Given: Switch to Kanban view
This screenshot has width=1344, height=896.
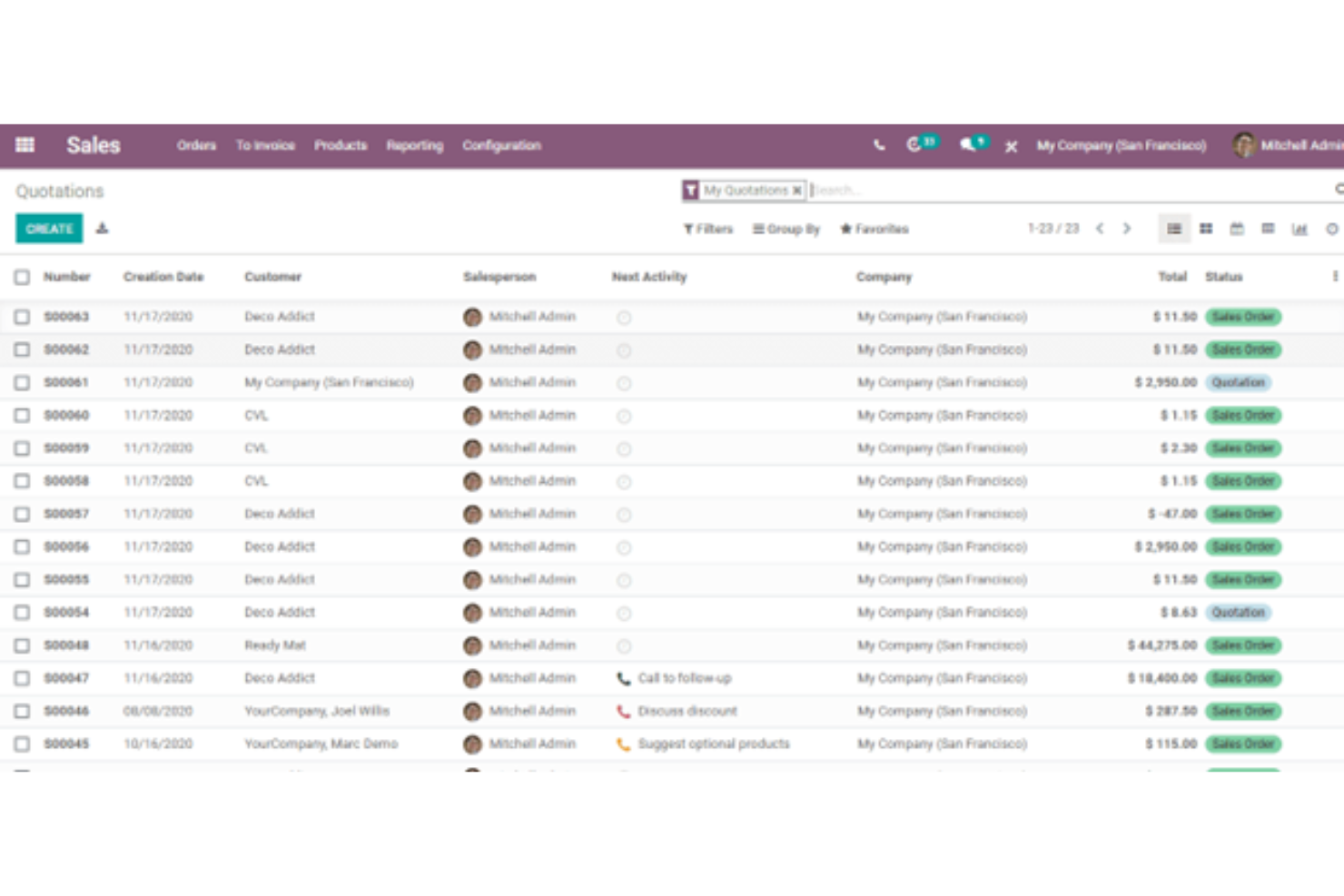Looking at the screenshot, I should coord(1206,229).
